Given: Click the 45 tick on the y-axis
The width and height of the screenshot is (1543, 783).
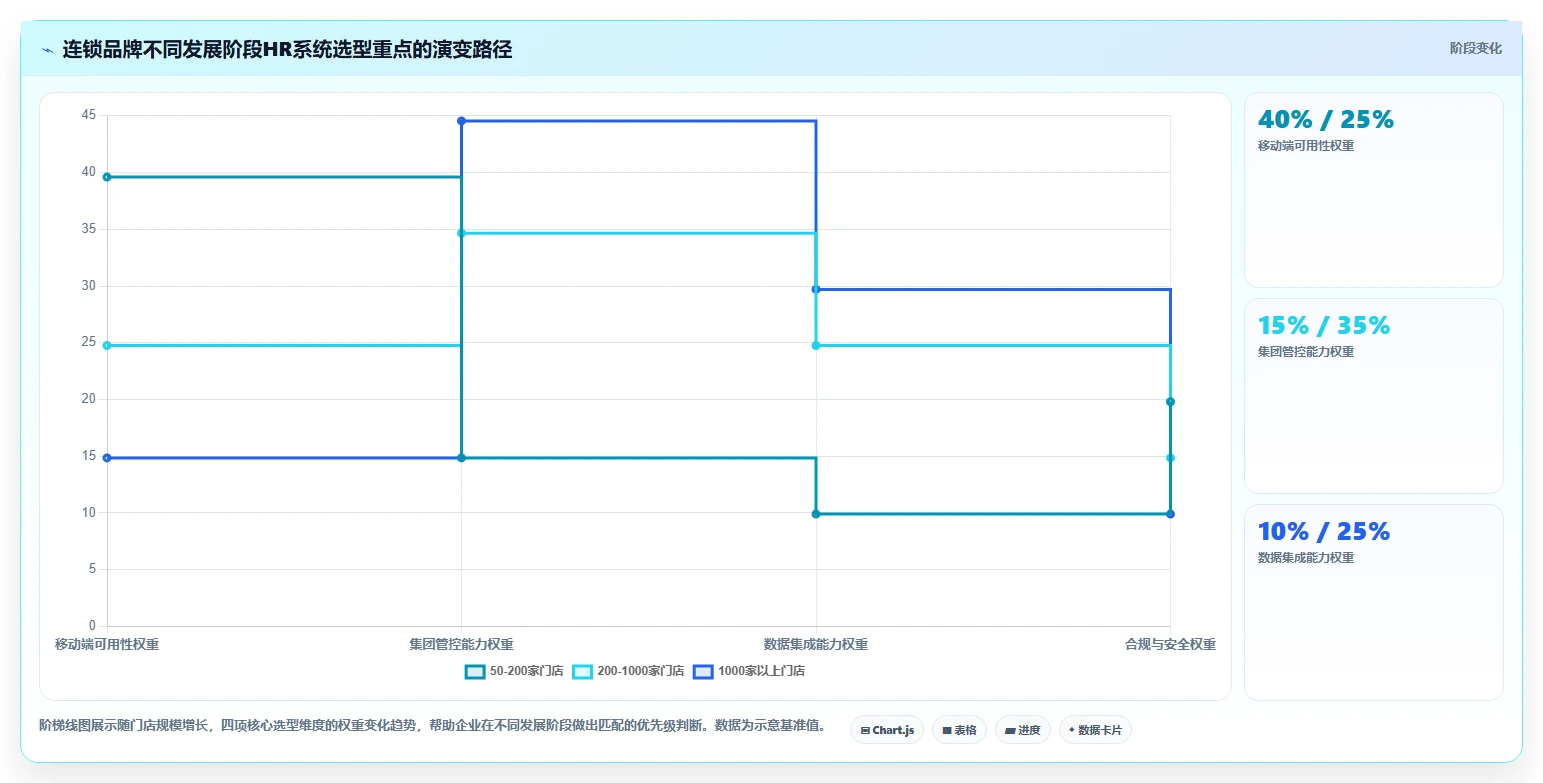Looking at the screenshot, I should click(x=89, y=115).
